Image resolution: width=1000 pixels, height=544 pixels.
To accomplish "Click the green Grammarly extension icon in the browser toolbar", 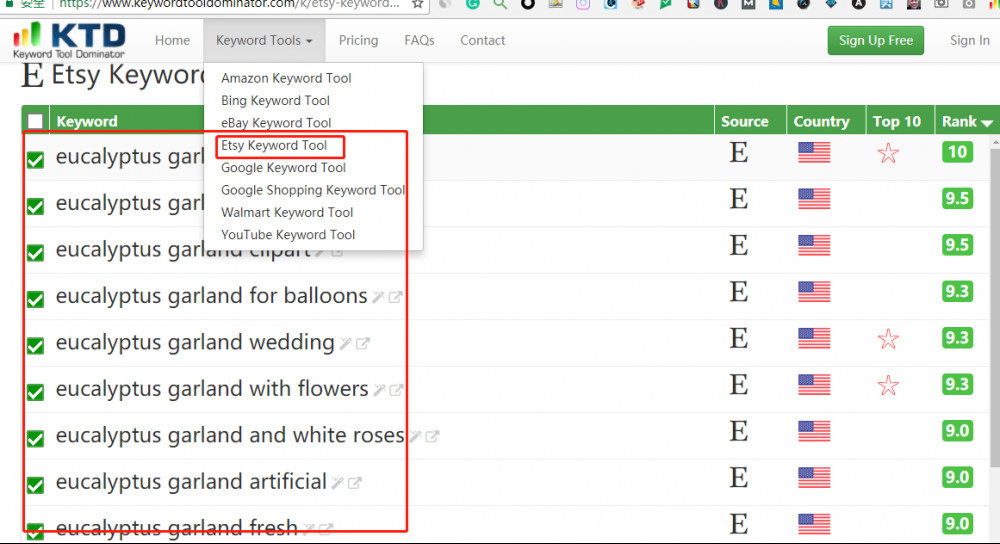I will tap(473, 4).
